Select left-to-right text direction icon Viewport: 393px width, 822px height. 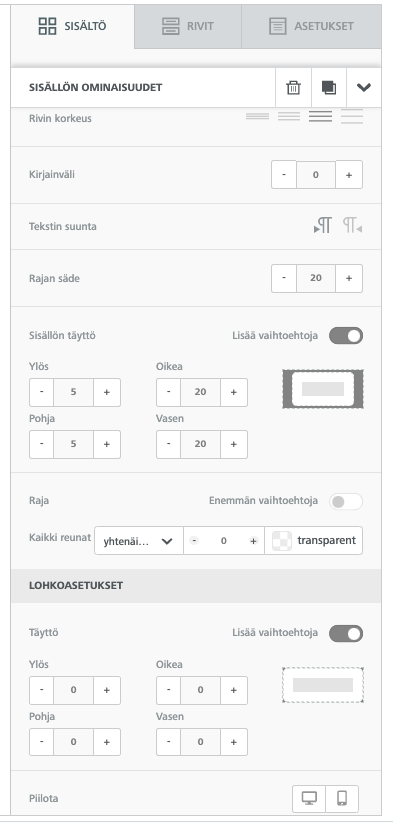tap(323, 226)
